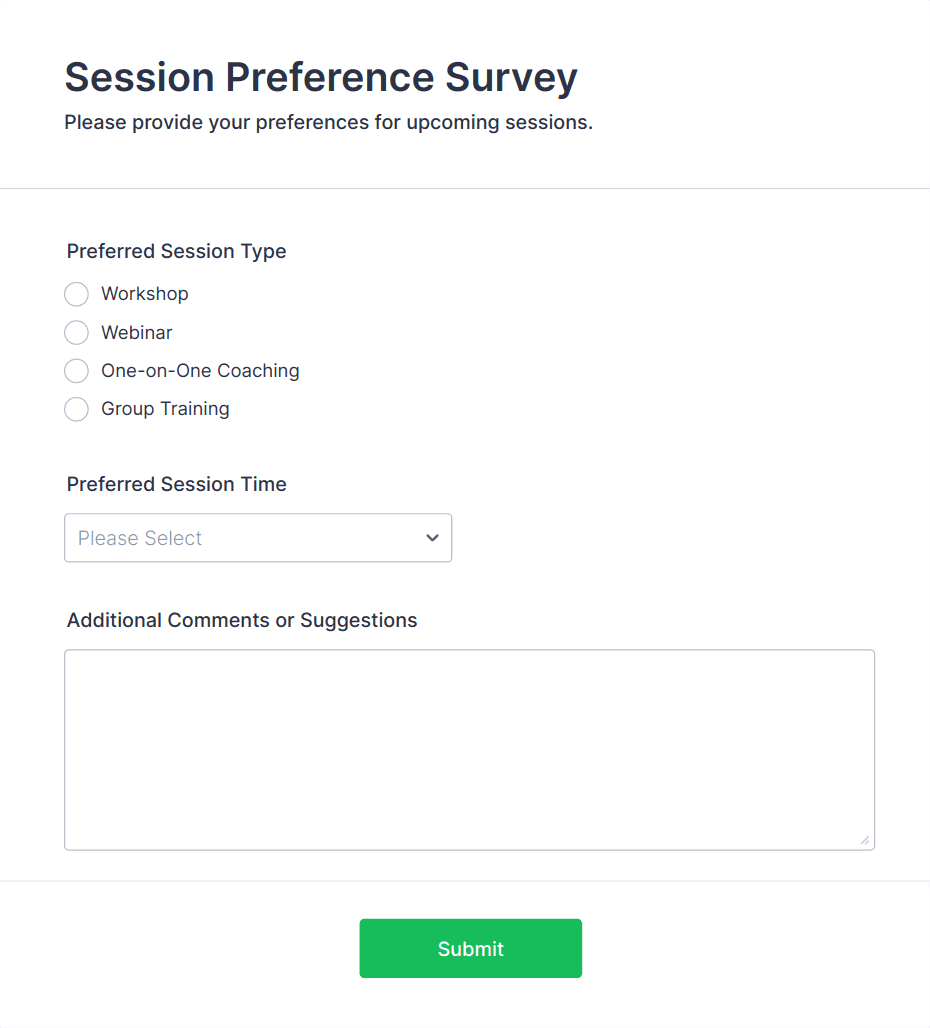Select the Group Training radio button
The image size is (930, 1028).
(x=76, y=409)
